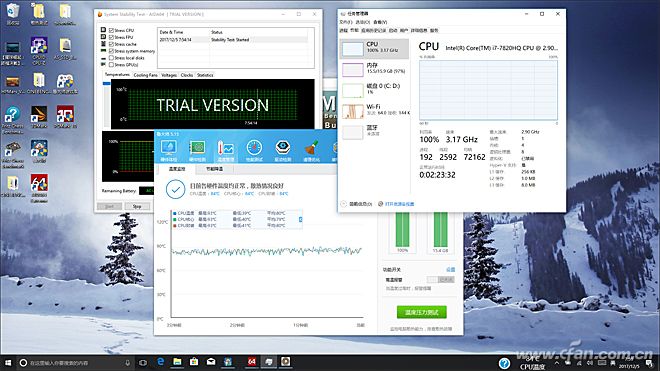Open the Mail app on taskbar
This screenshot has height=371, width=660.
pos(211,362)
